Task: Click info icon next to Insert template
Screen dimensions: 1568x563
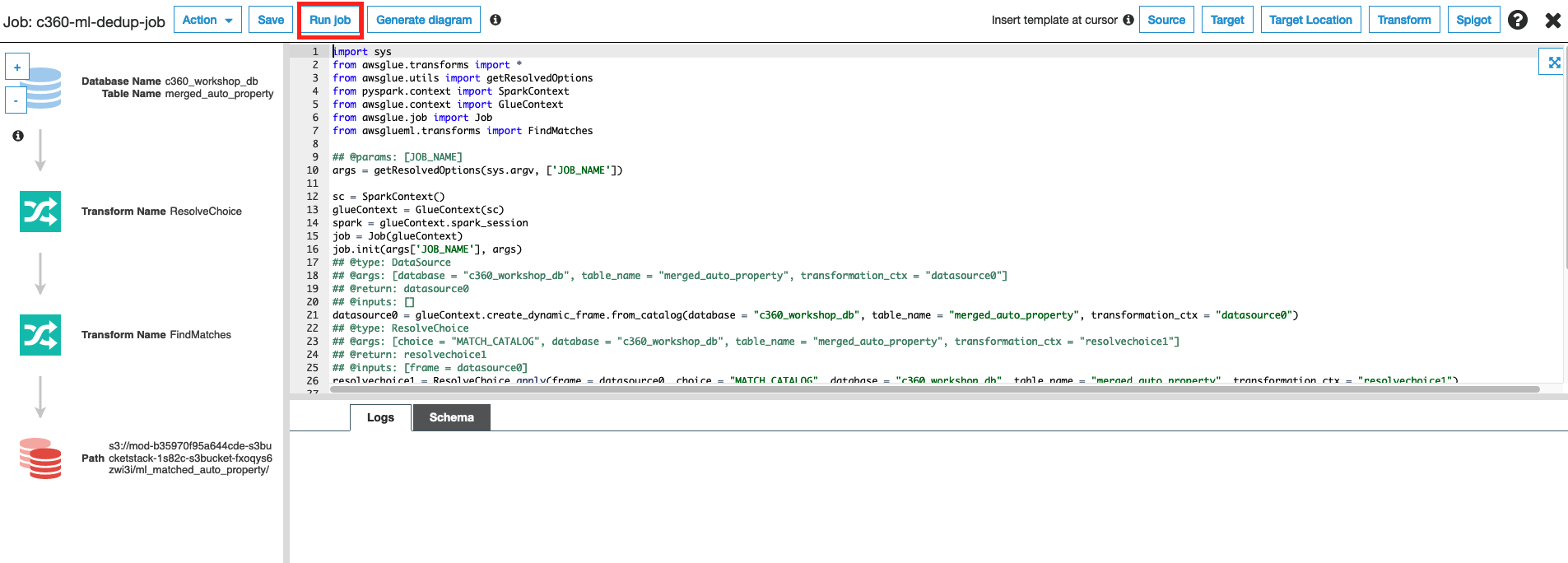Action: 1128,20
